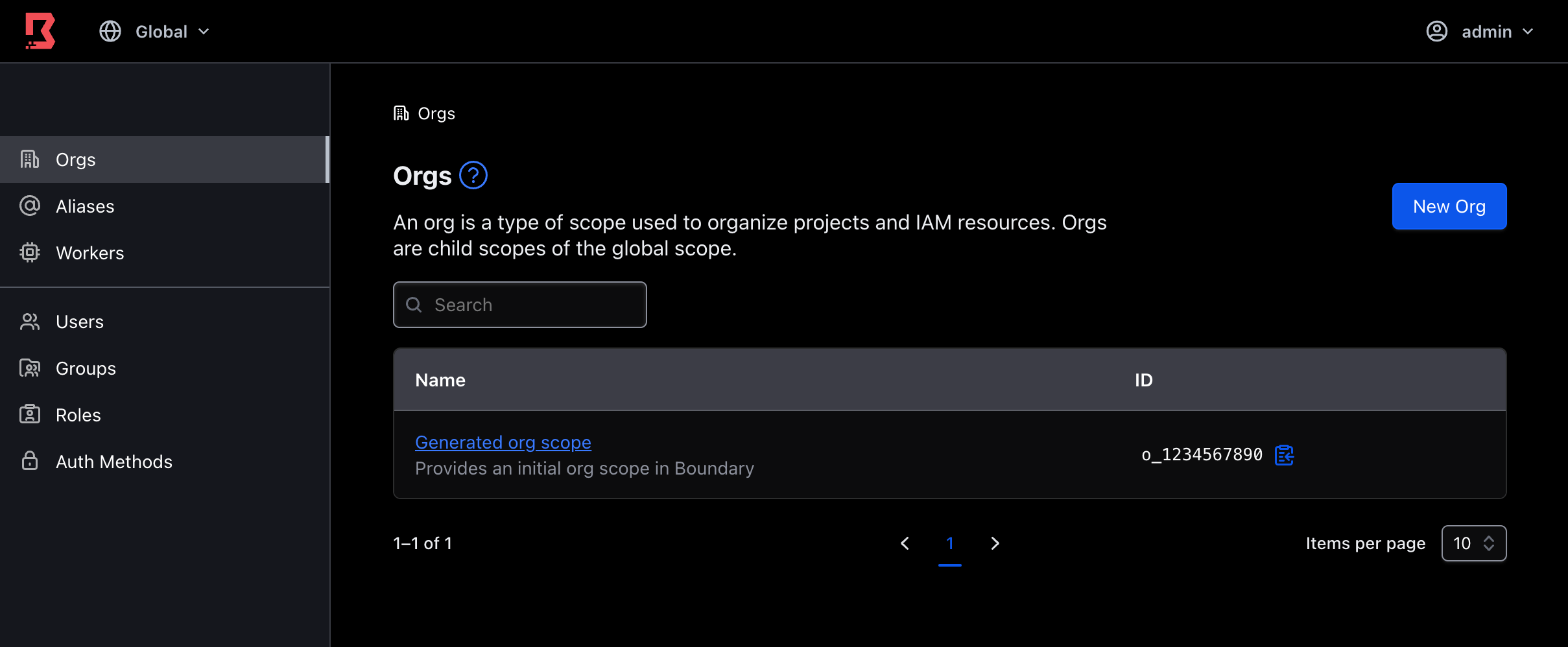The height and width of the screenshot is (647, 1568).
Task: Select page 1 in pagination
Action: point(950,543)
